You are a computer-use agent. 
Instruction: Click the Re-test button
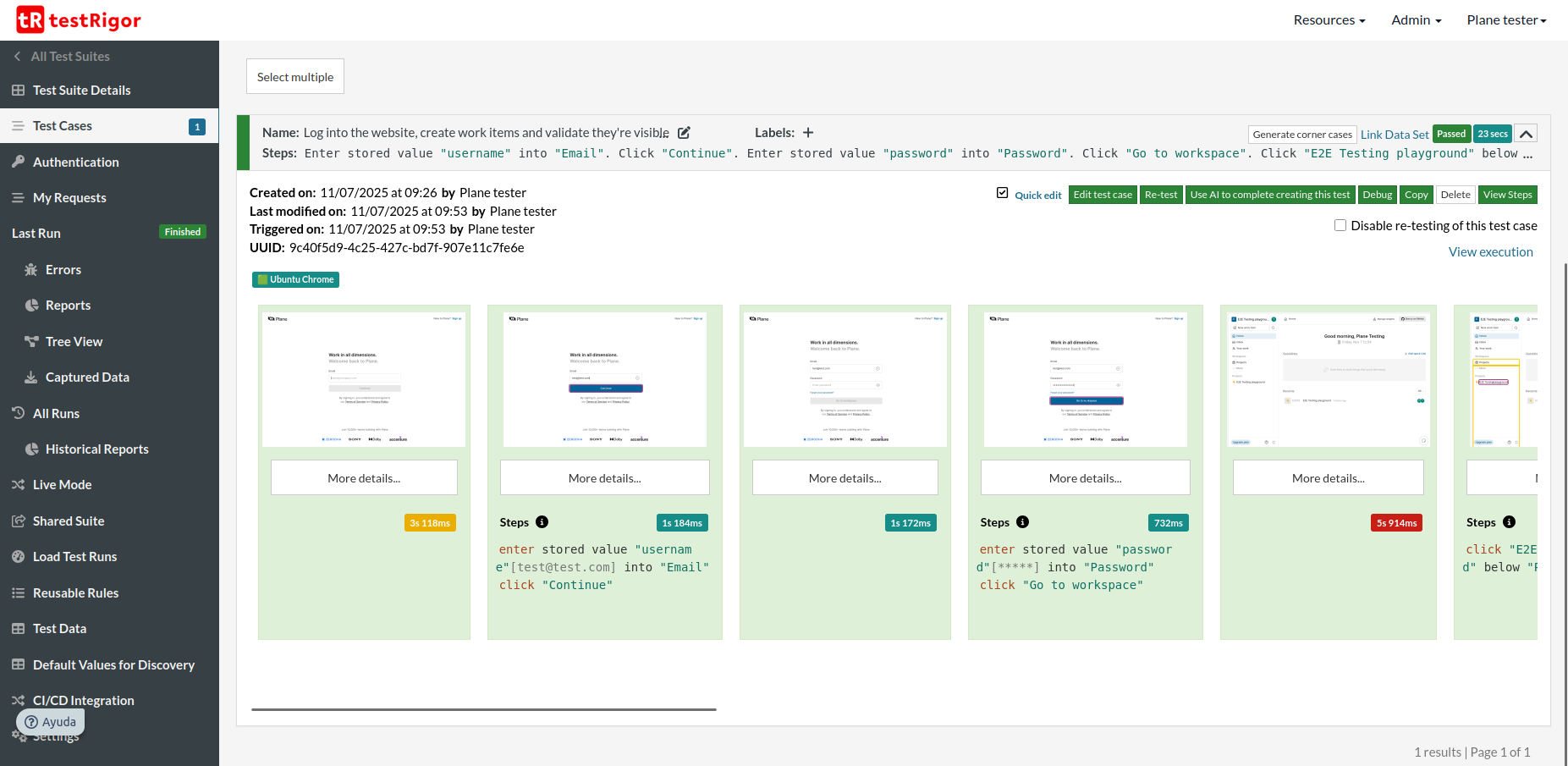1161,195
